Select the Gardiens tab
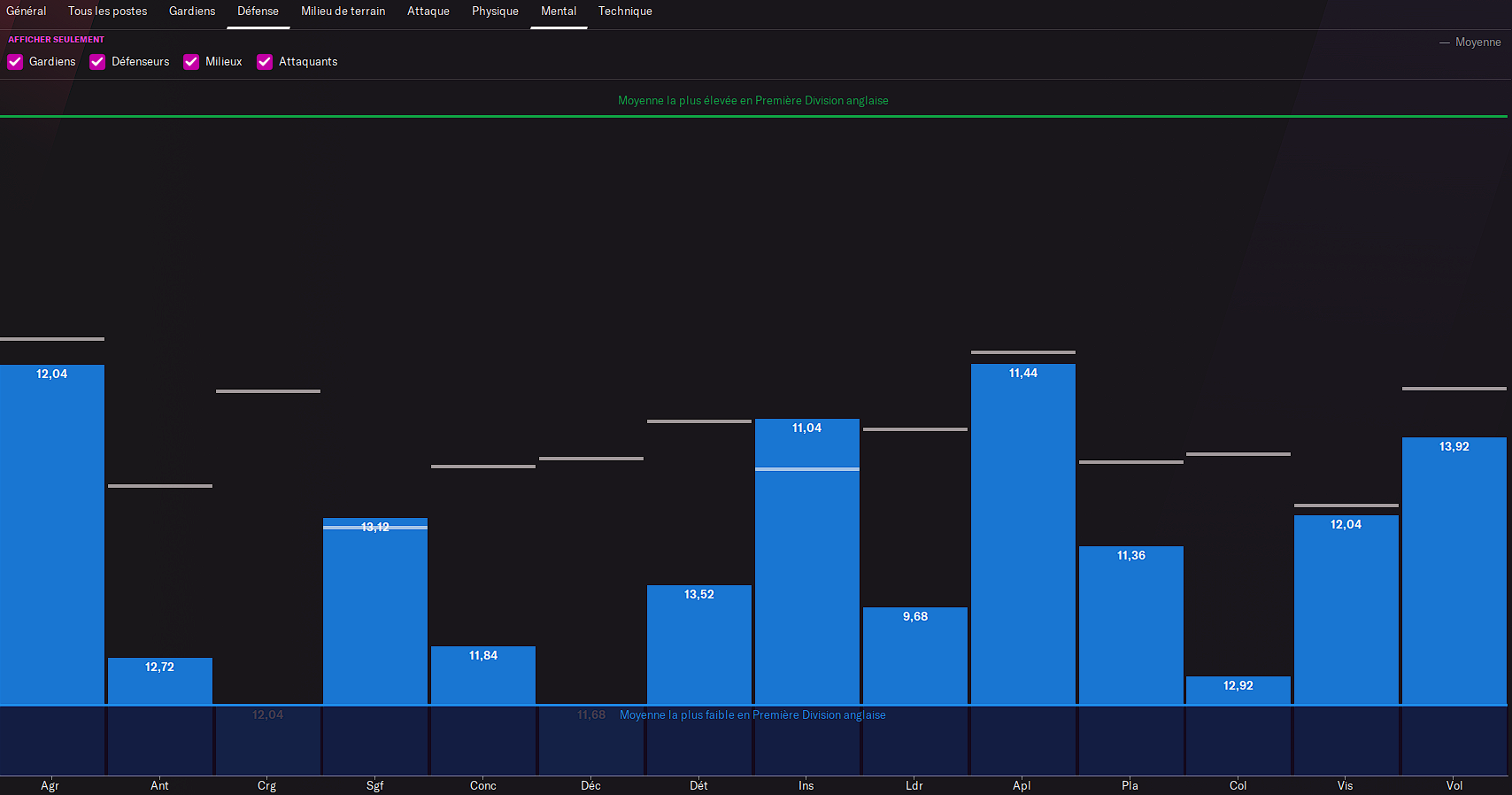The image size is (1512, 795). coord(192,12)
